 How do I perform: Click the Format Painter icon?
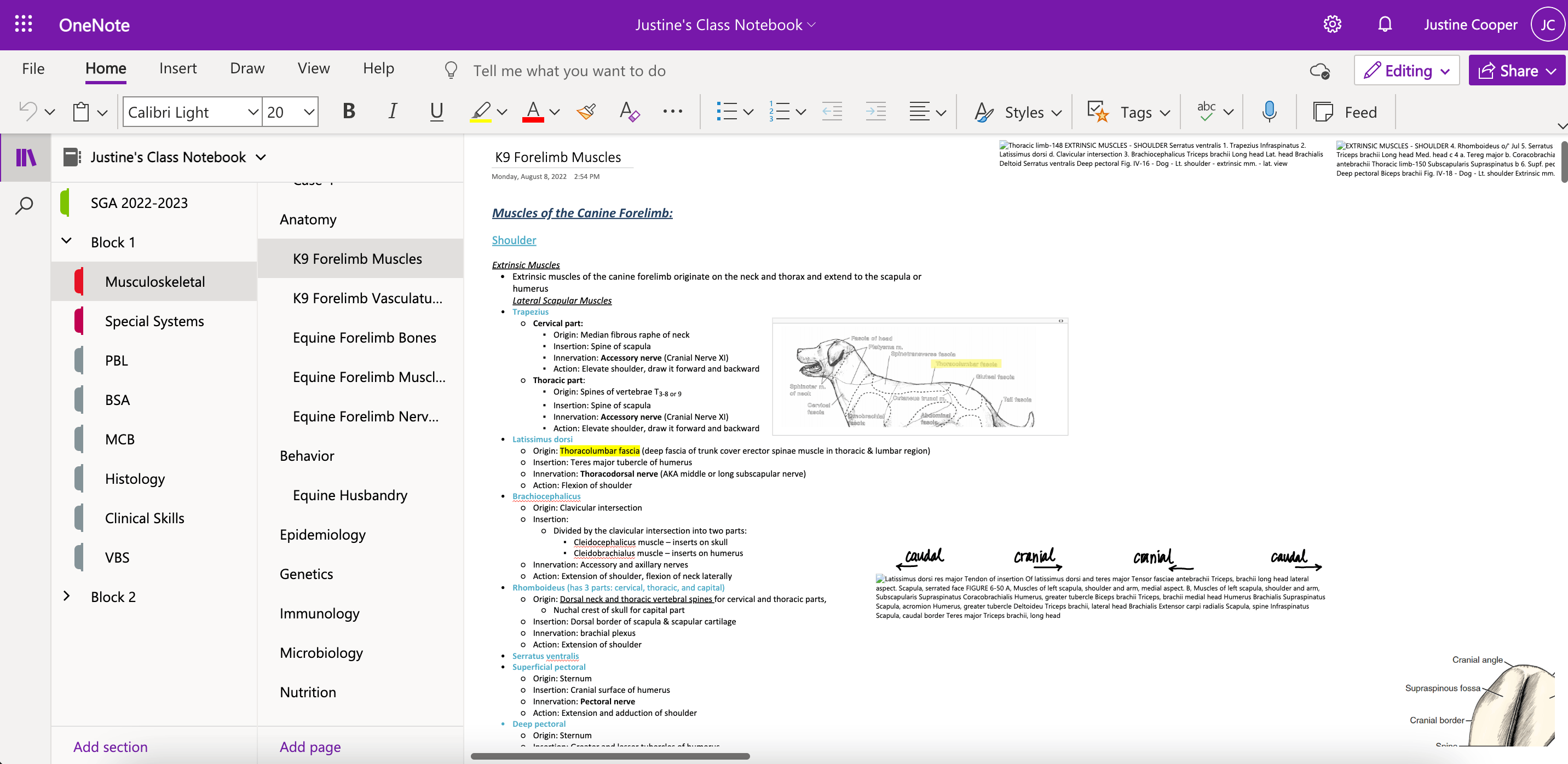pyautogui.click(x=586, y=112)
